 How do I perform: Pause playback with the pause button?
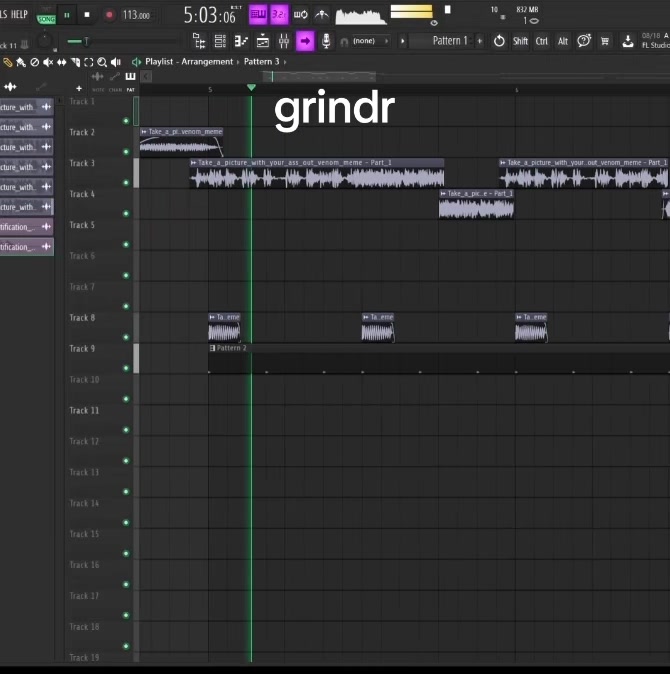pyautogui.click(x=67, y=15)
